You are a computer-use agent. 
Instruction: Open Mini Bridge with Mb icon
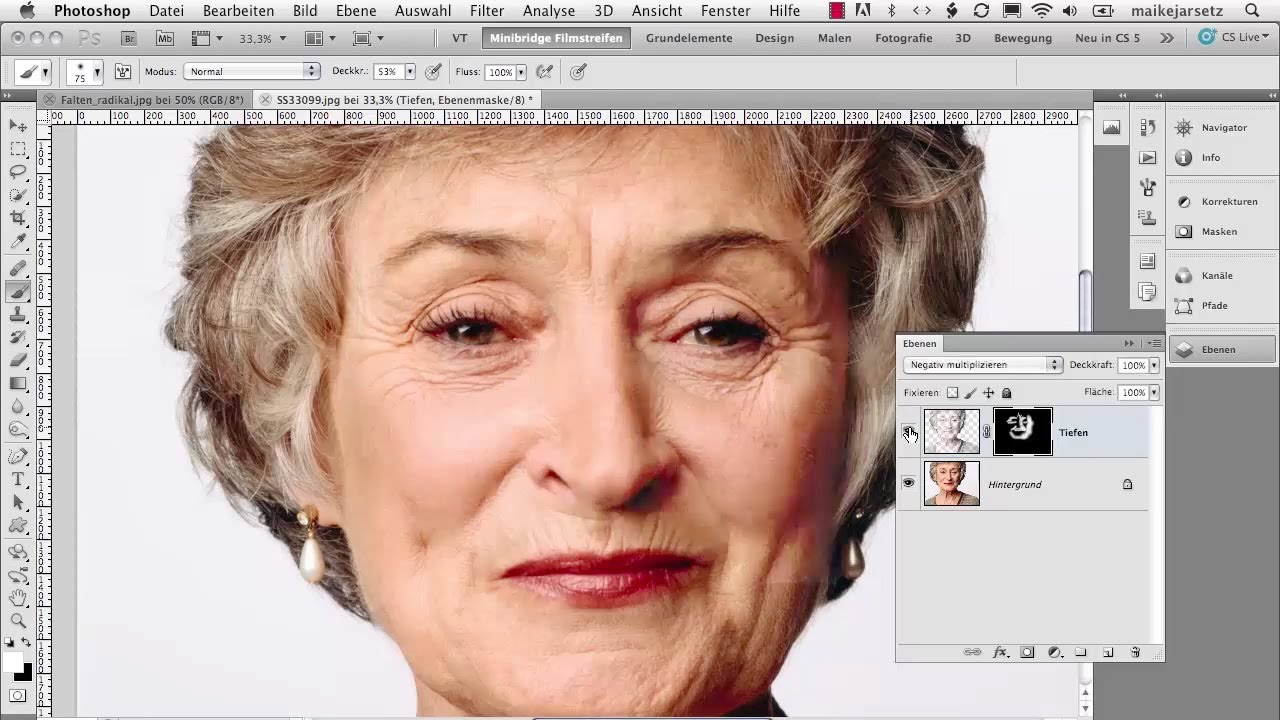[165, 38]
